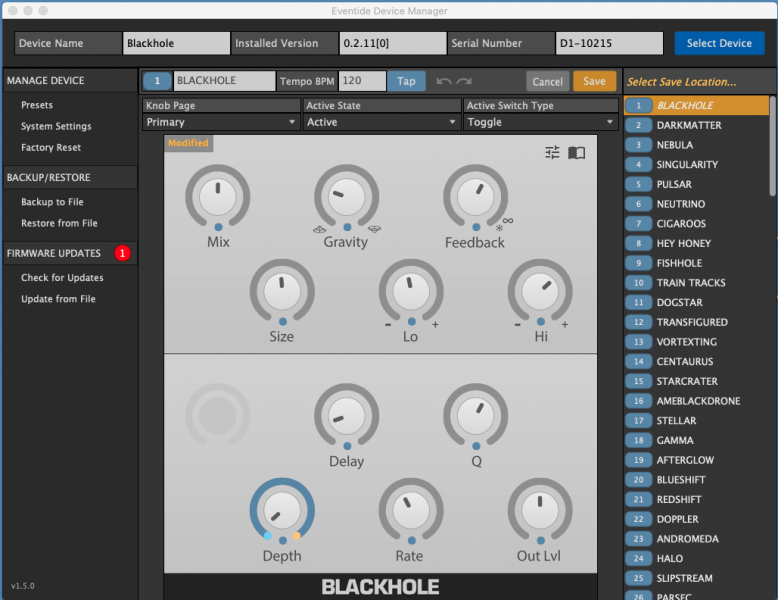
Task: Edit the Tempo BPM 120 field
Action: [362, 81]
